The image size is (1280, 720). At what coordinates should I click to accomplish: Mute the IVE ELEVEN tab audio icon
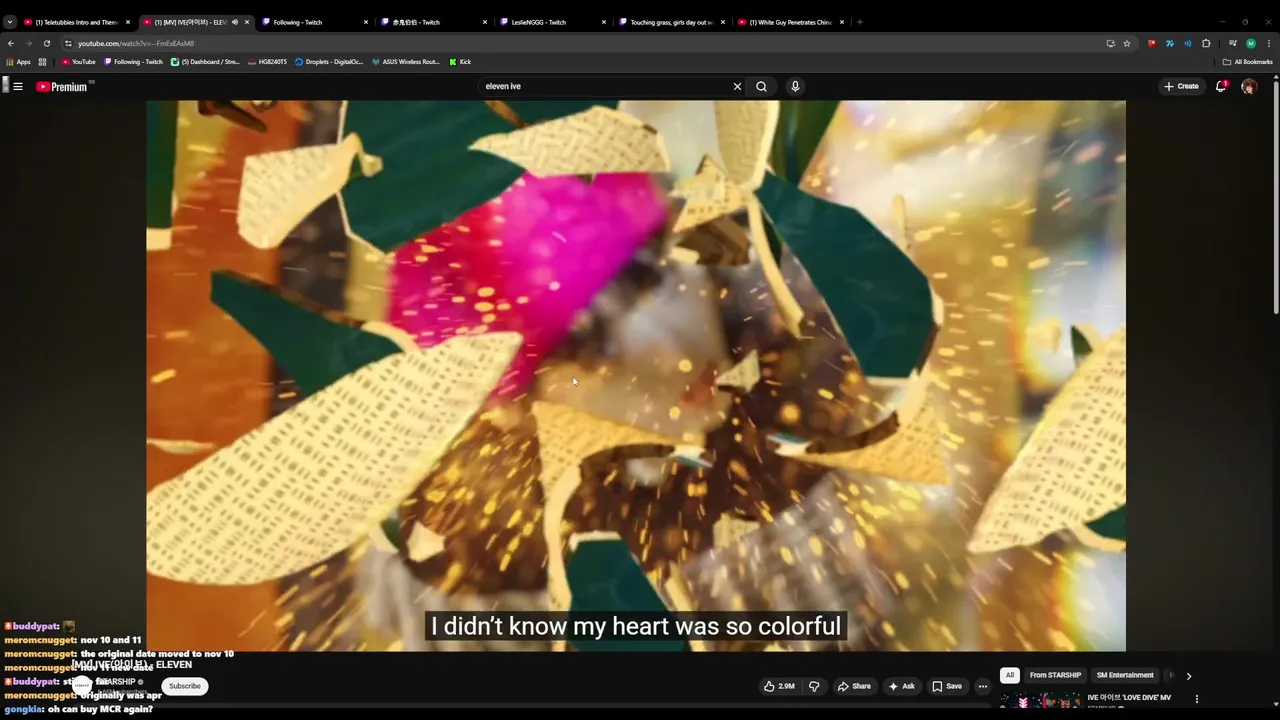pyautogui.click(x=235, y=22)
